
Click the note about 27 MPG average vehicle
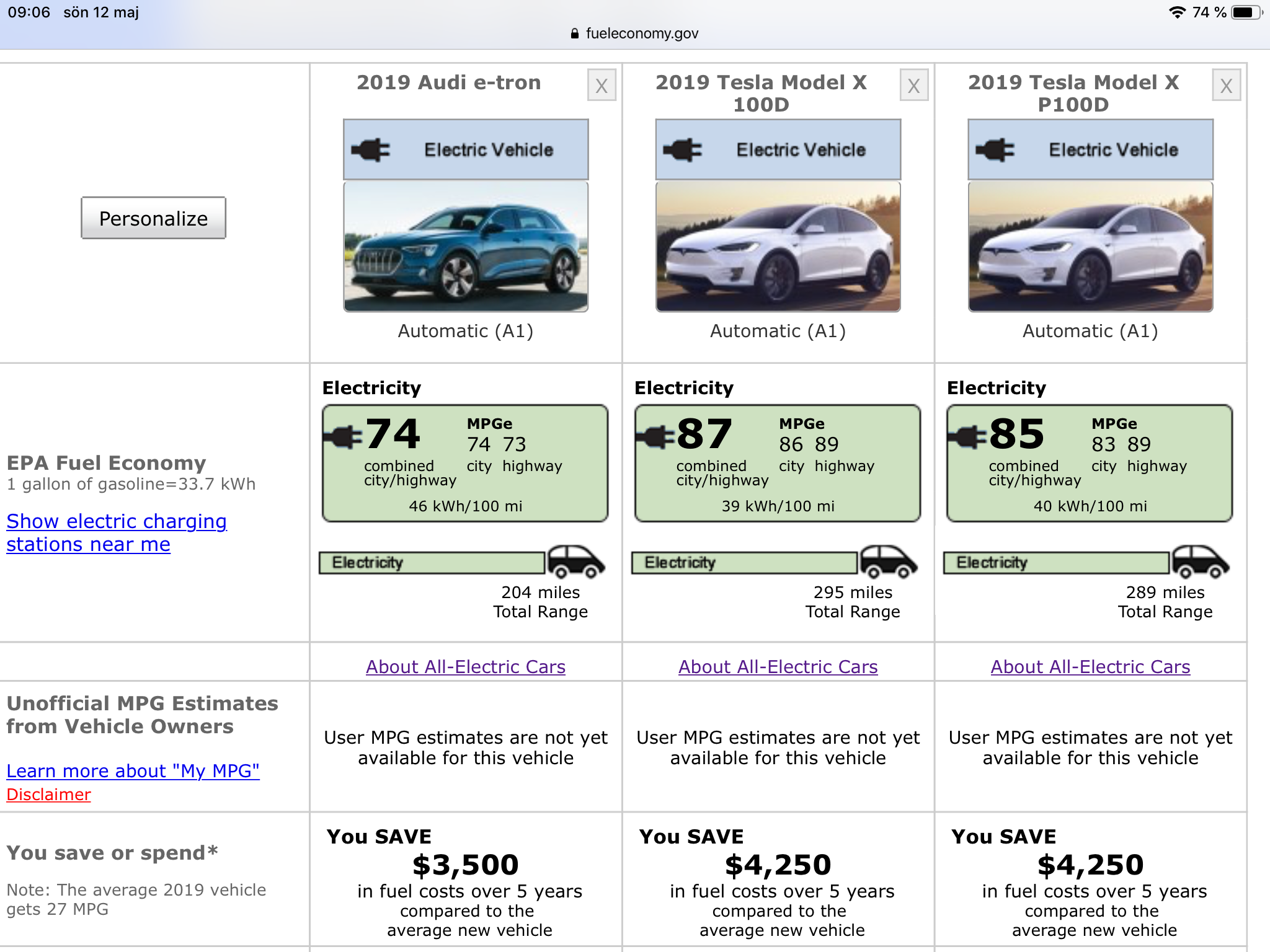click(136, 899)
